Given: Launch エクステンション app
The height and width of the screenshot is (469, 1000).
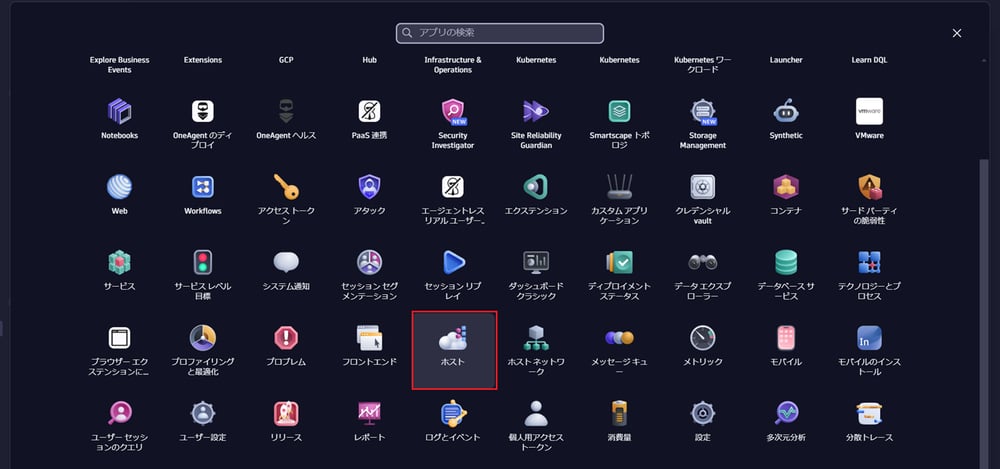Looking at the screenshot, I should 536,197.
